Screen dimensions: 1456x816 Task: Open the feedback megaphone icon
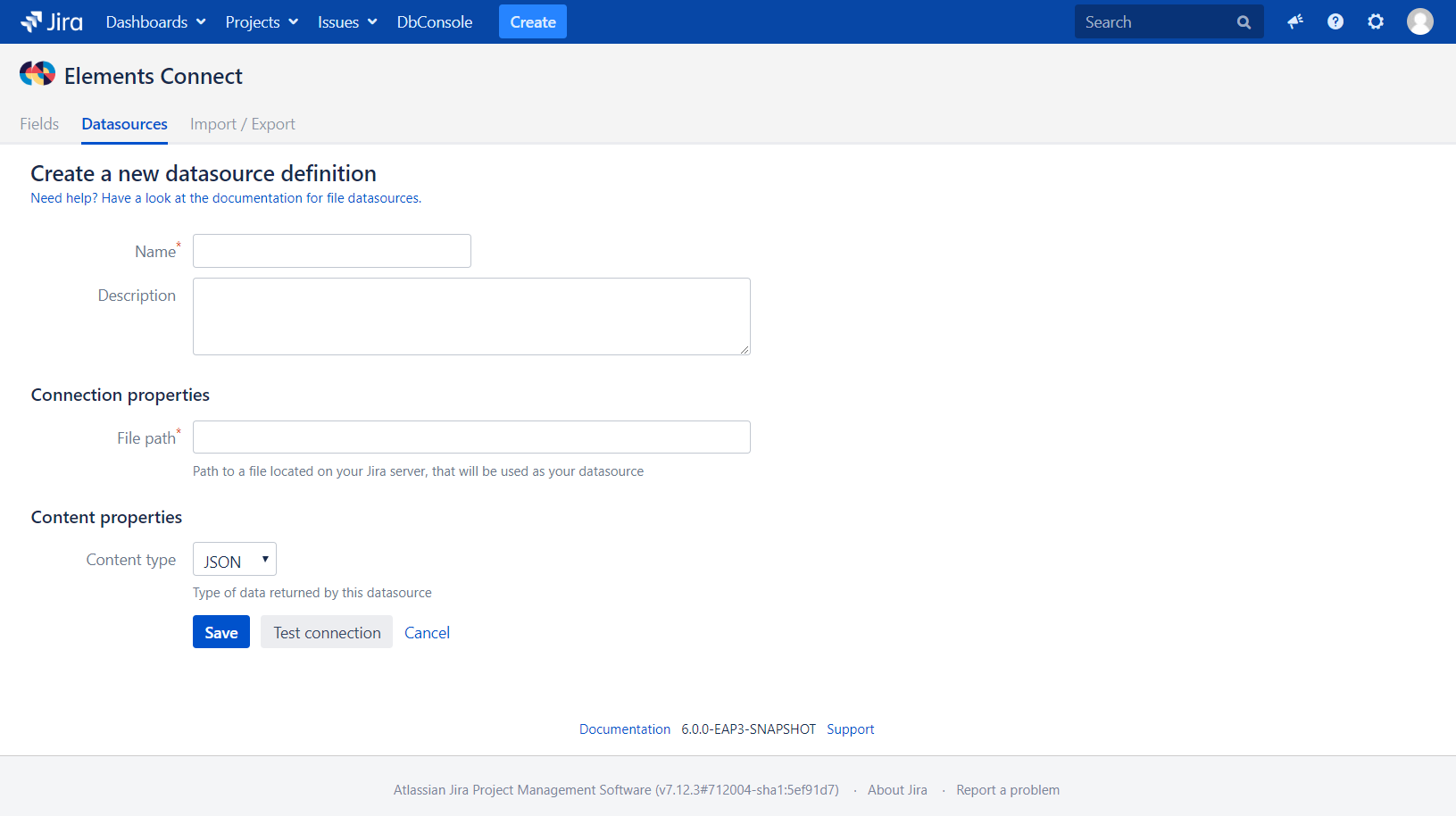tap(1294, 21)
